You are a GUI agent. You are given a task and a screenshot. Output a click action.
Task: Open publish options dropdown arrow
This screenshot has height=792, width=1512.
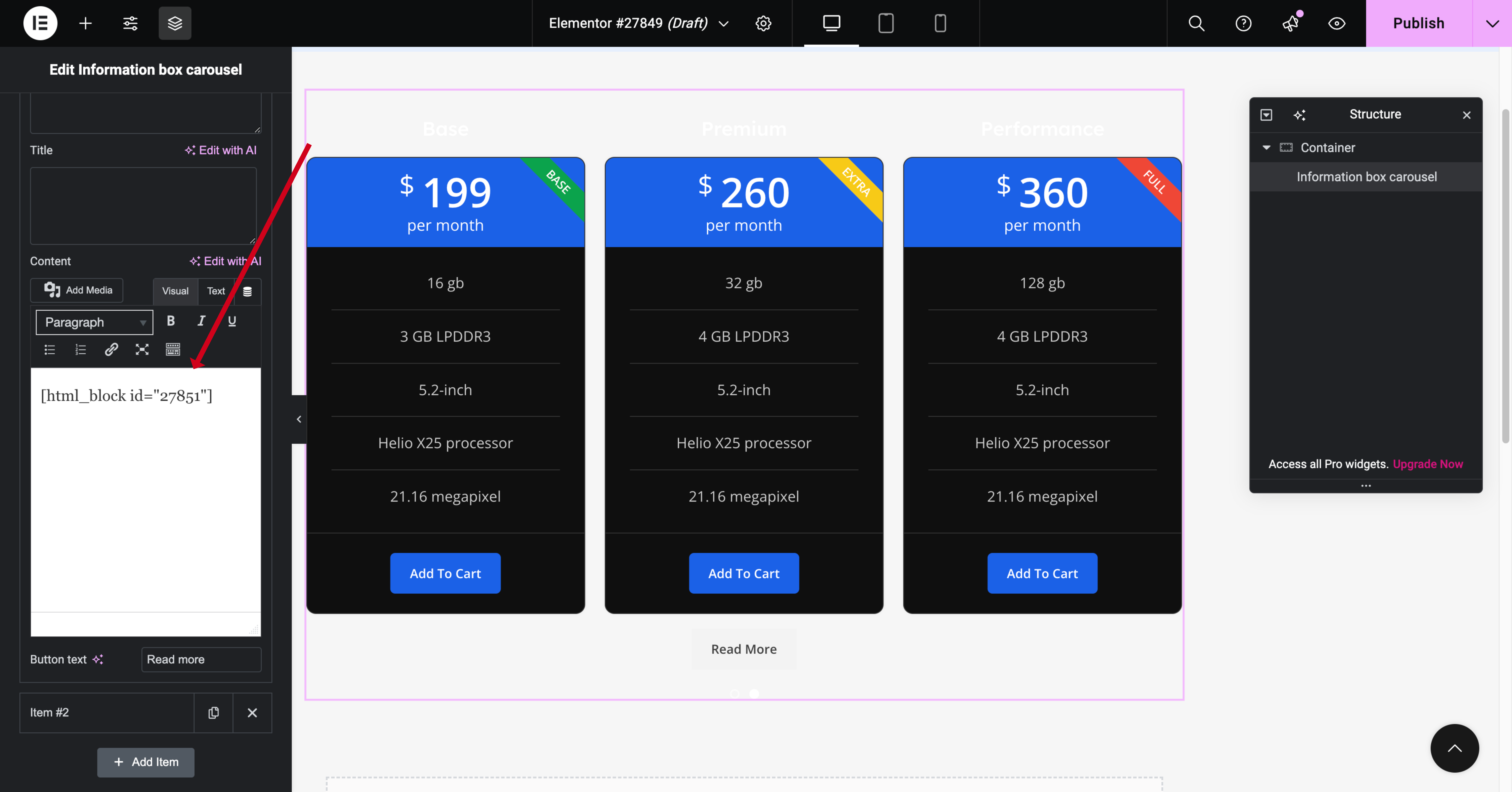1492,24
